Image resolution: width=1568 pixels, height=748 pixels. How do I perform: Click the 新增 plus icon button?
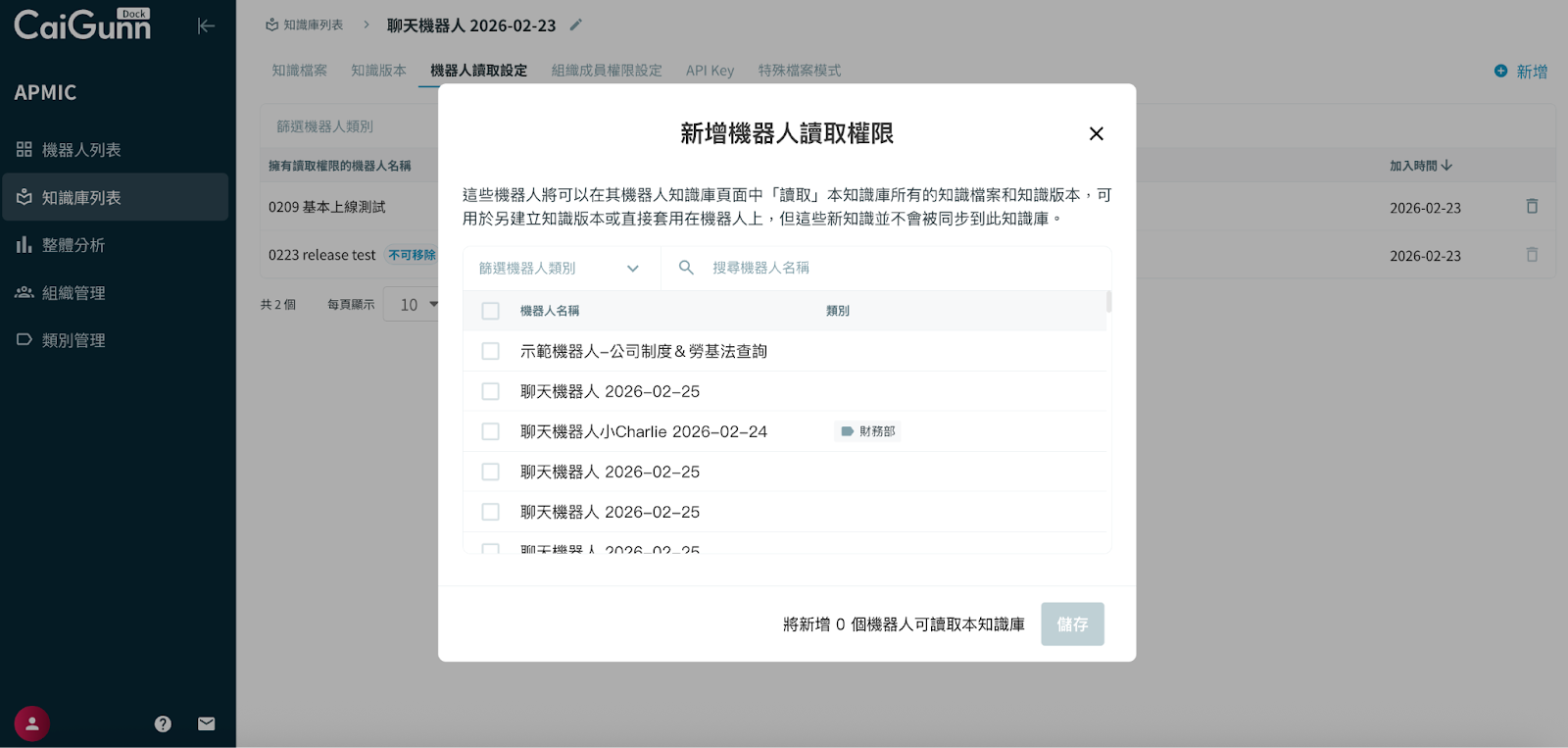(1520, 71)
